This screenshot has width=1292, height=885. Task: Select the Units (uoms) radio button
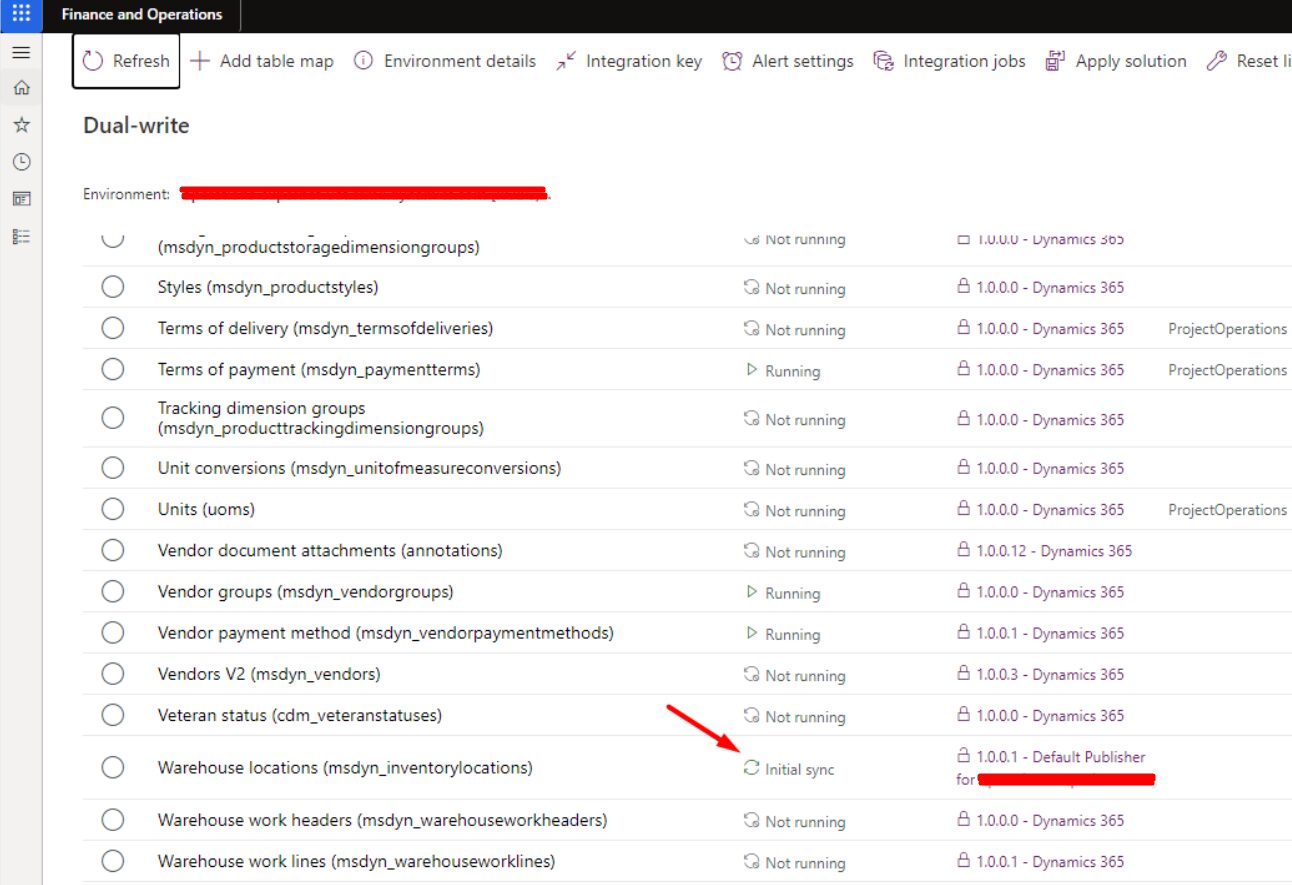coord(113,509)
